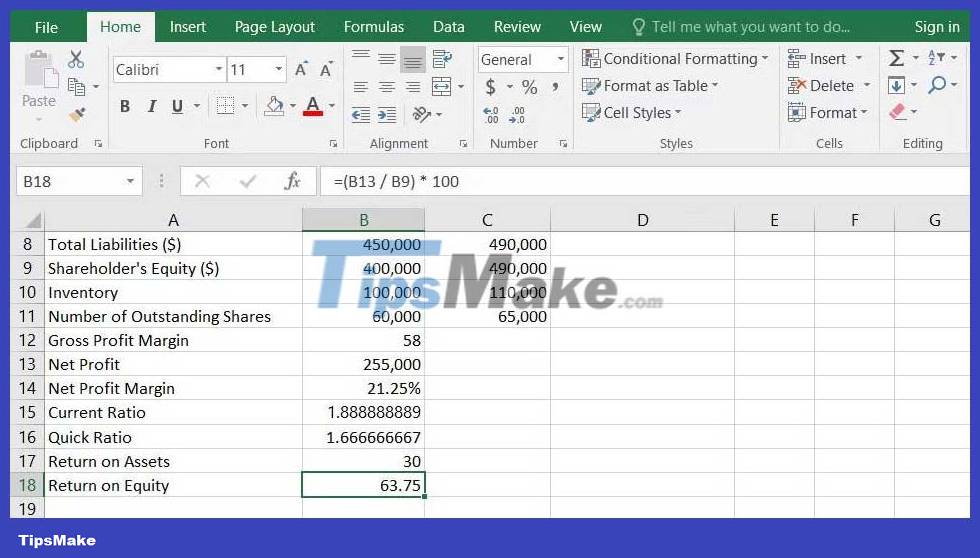Click Merge and Center icon

(441, 87)
